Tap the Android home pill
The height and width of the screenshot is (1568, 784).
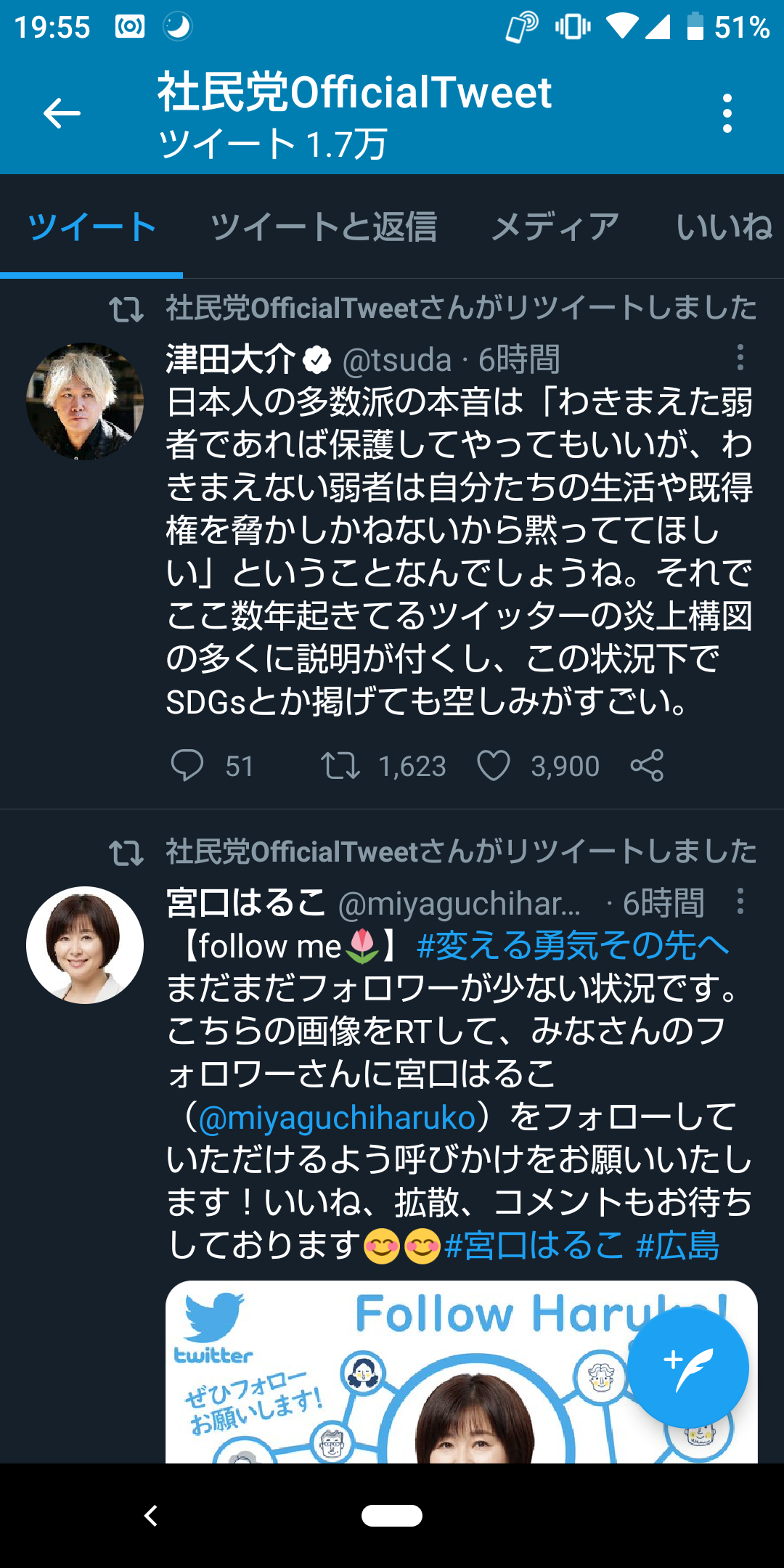point(392,1516)
